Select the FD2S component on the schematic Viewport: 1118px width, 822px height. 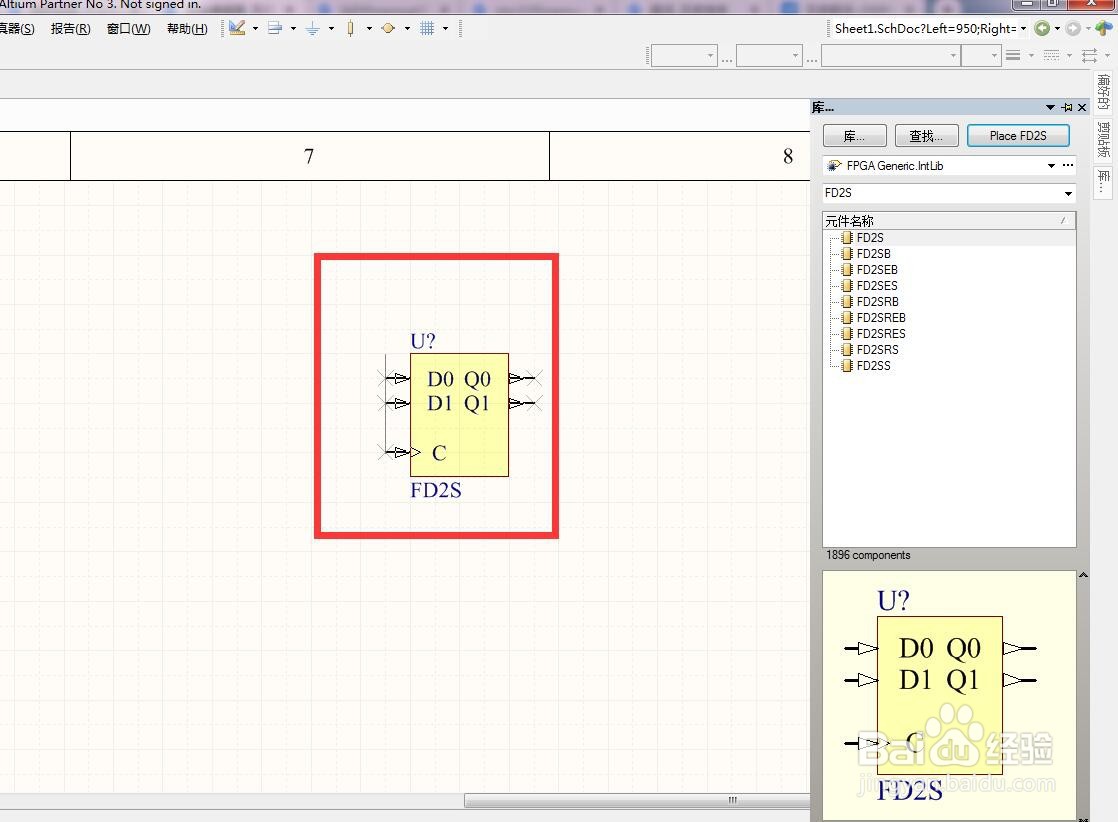click(x=459, y=415)
